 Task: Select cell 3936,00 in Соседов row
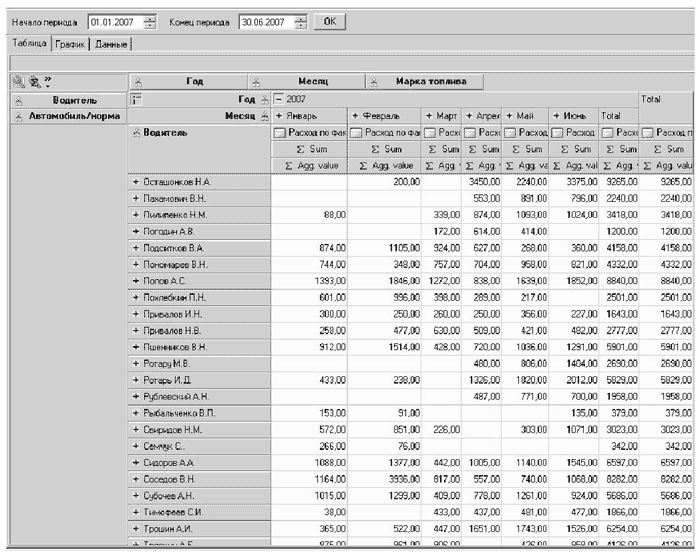[384, 479]
